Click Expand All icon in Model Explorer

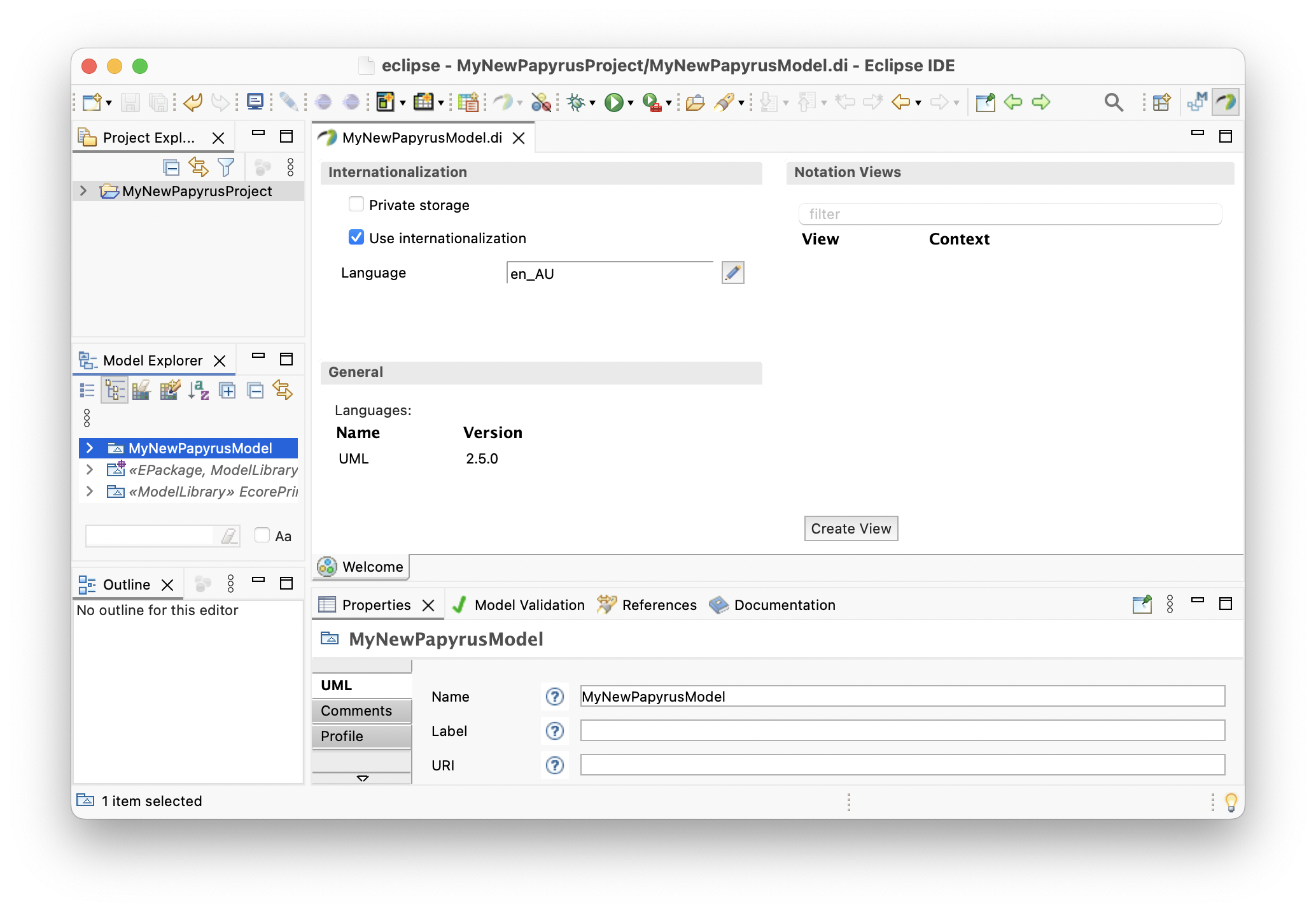pos(227,390)
